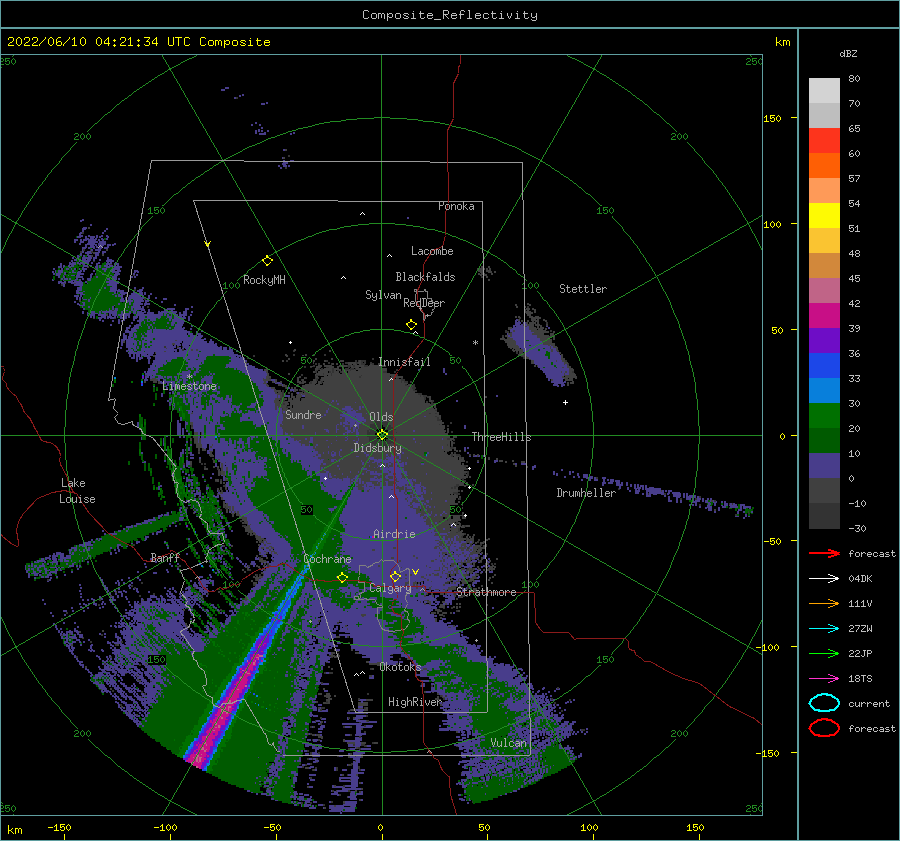
Task: Select the orange 111V arrow in legend
Action: 824,603
